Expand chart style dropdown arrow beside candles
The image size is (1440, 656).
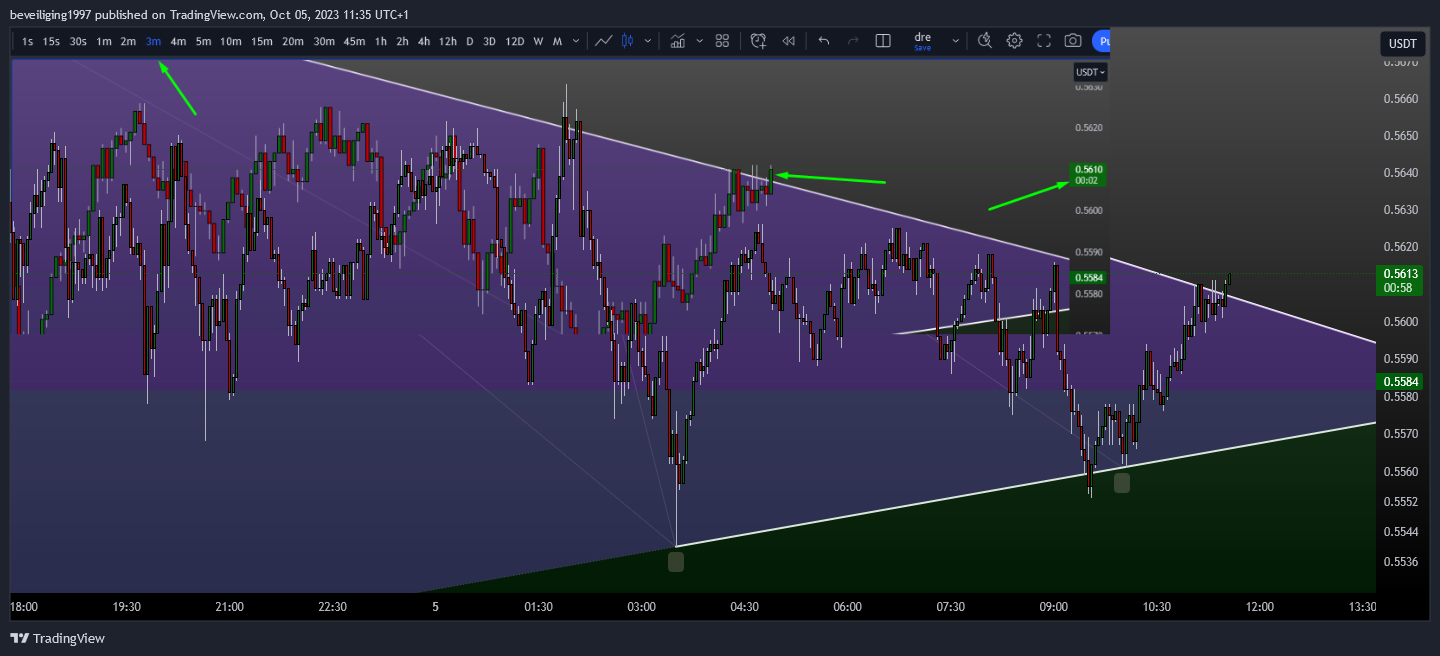(648, 41)
